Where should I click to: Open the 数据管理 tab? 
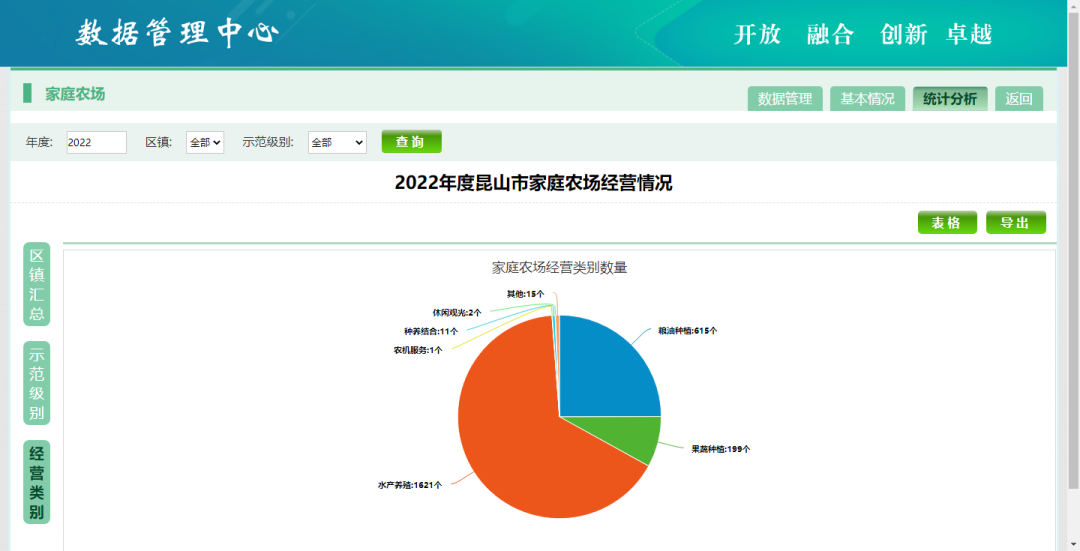tap(785, 99)
